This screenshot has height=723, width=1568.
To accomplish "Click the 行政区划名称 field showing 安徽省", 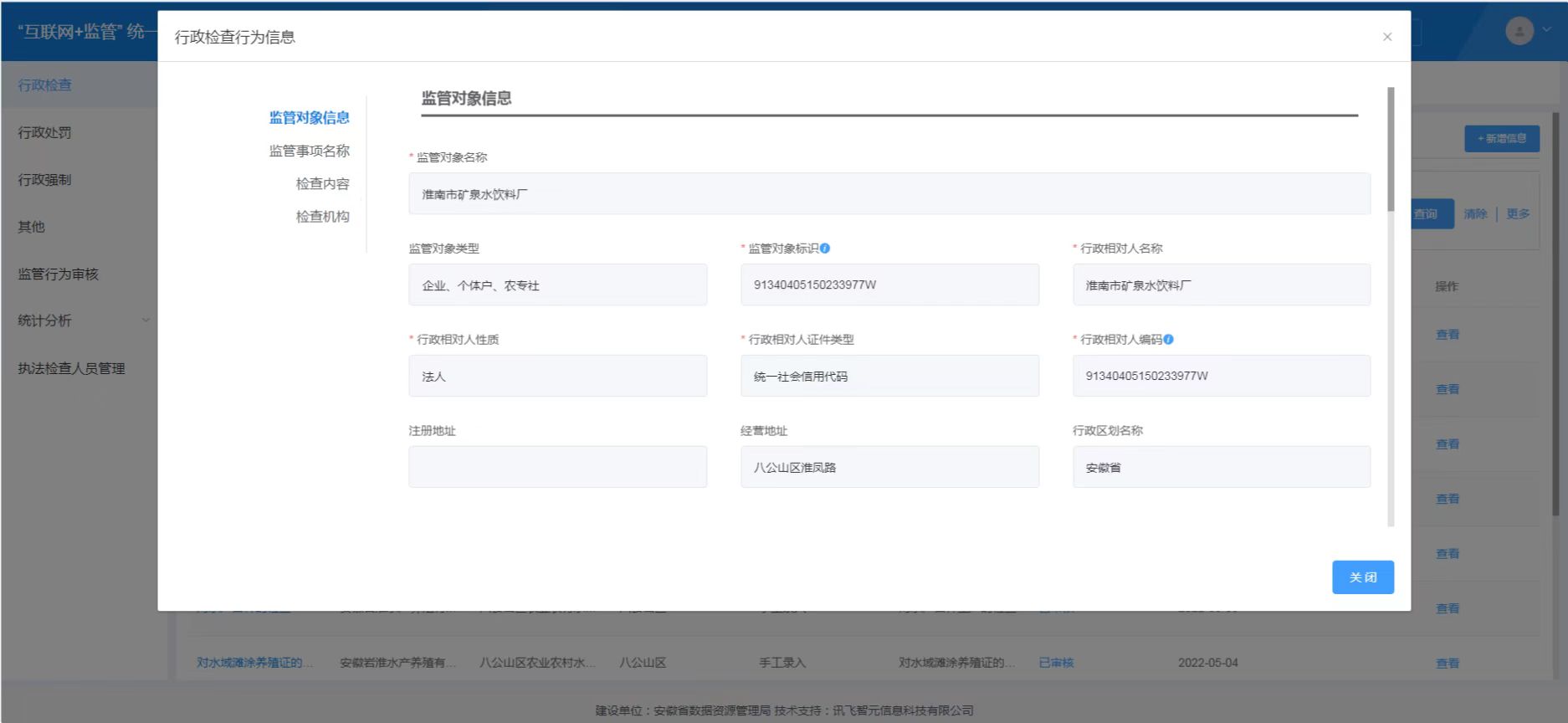I will tap(1221, 467).
